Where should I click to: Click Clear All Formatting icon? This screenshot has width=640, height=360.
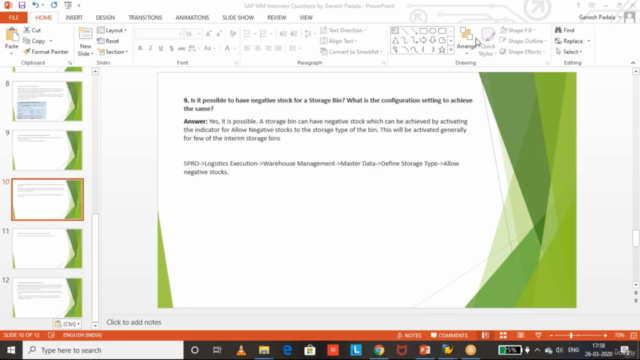[x=233, y=34]
